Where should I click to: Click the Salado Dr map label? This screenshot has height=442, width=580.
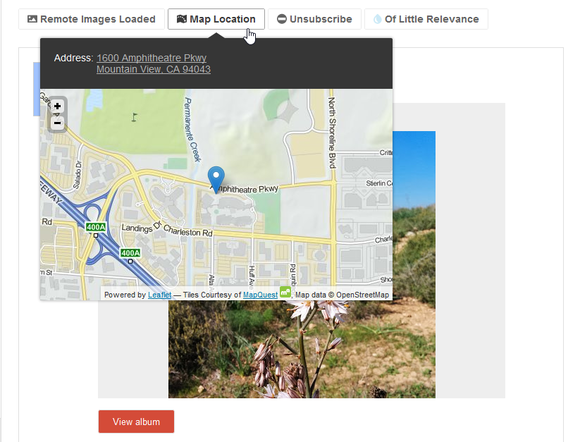tap(77, 175)
